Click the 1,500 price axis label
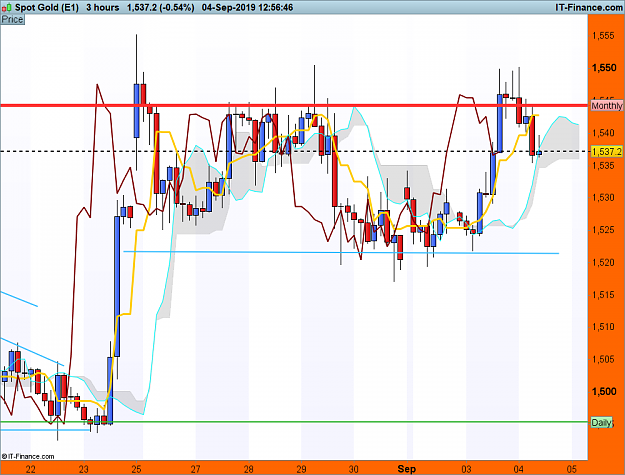The height and width of the screenshot is (475, 625). pos(604,391)
